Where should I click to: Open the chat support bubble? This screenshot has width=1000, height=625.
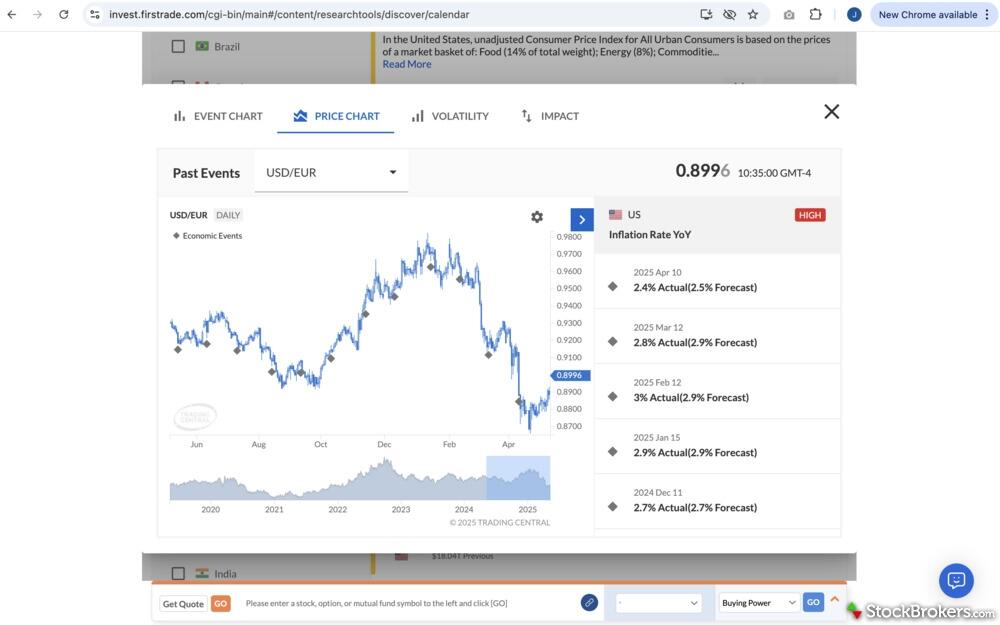(x=955, y=580)
